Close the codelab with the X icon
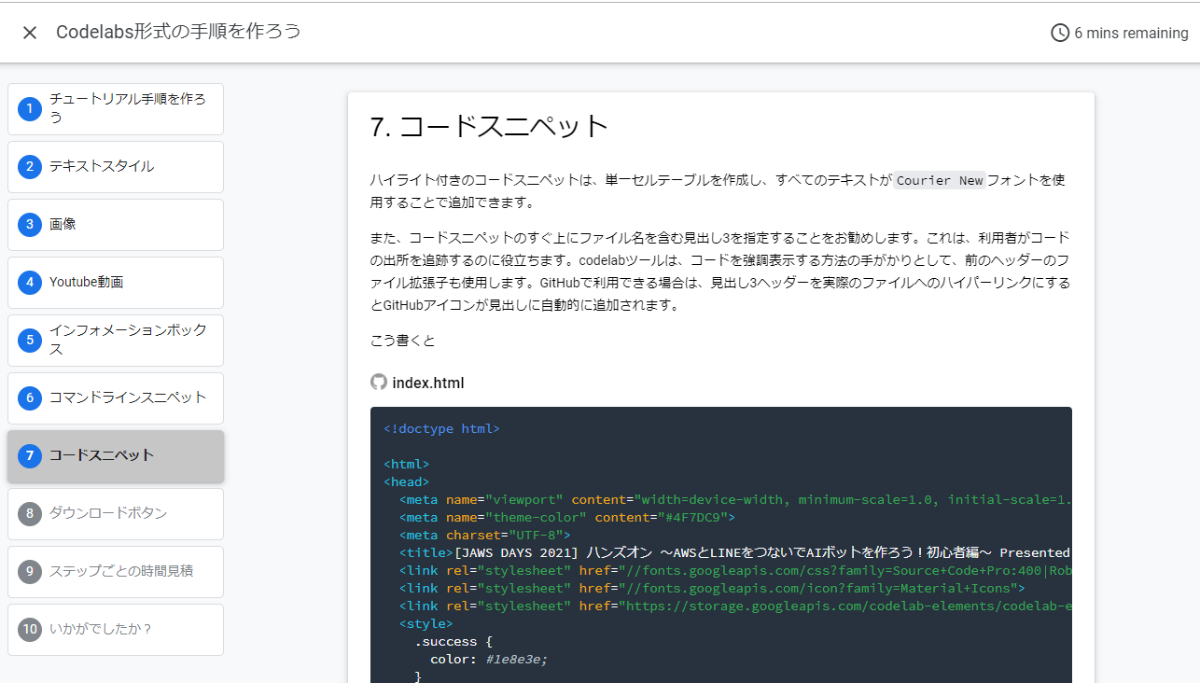Screen dimensions: 1200x683 pos(30,32)
